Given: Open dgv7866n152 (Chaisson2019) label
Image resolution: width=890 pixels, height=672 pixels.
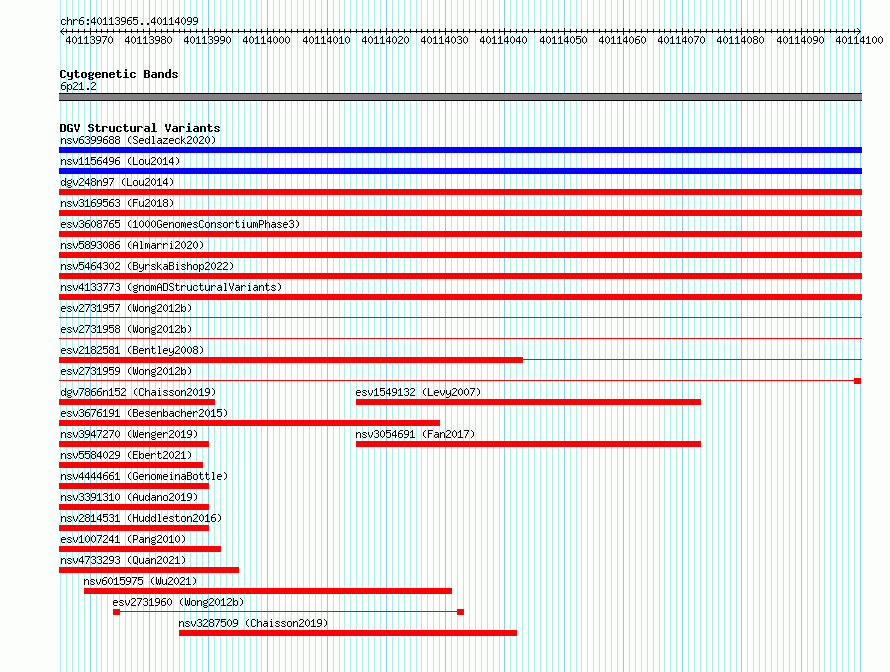Looking at the screenshot, I should 138,392.
